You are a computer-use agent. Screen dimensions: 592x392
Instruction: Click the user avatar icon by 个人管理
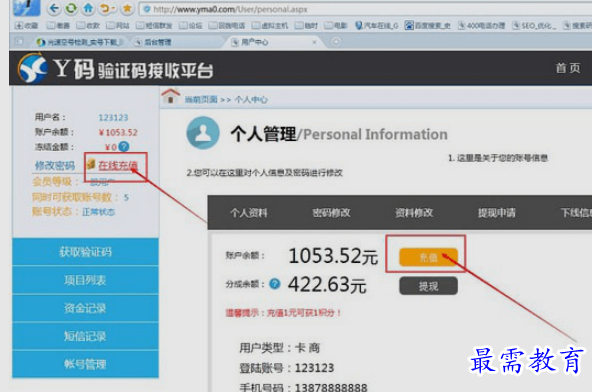pyautogui.click(x=203, y=133)
